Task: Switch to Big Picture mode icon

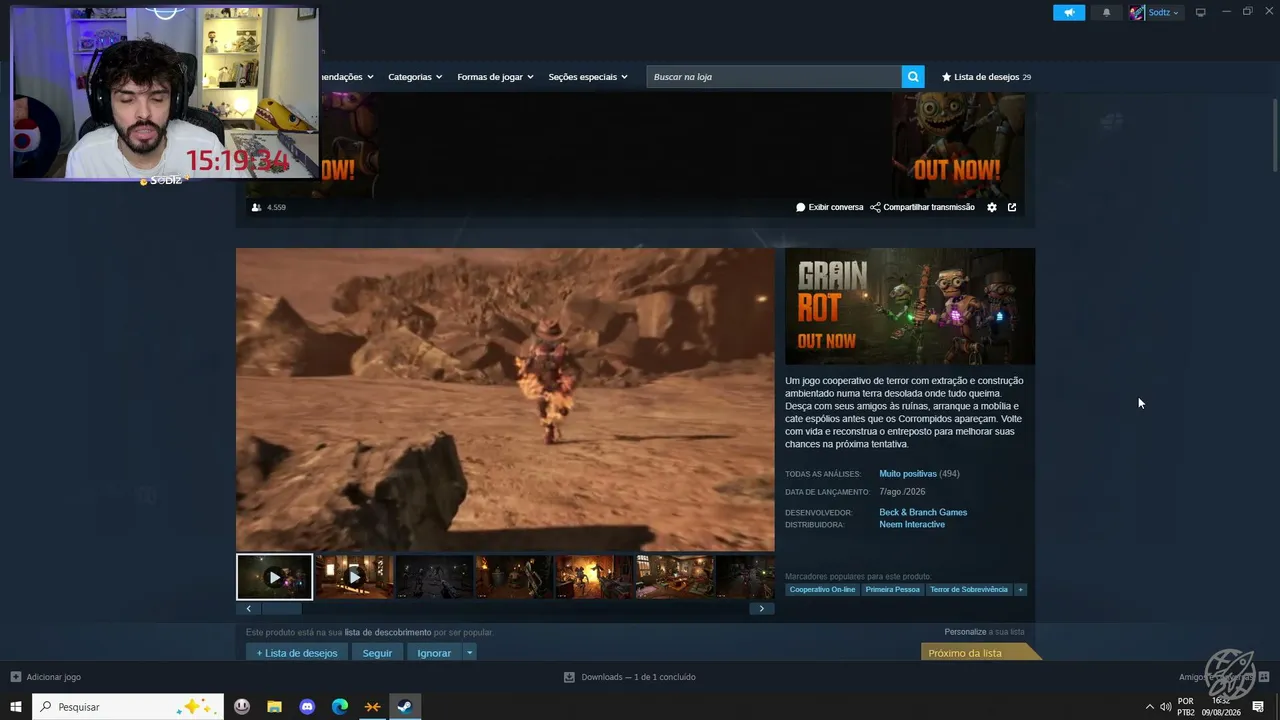Action: click(x=1201, y=13)
